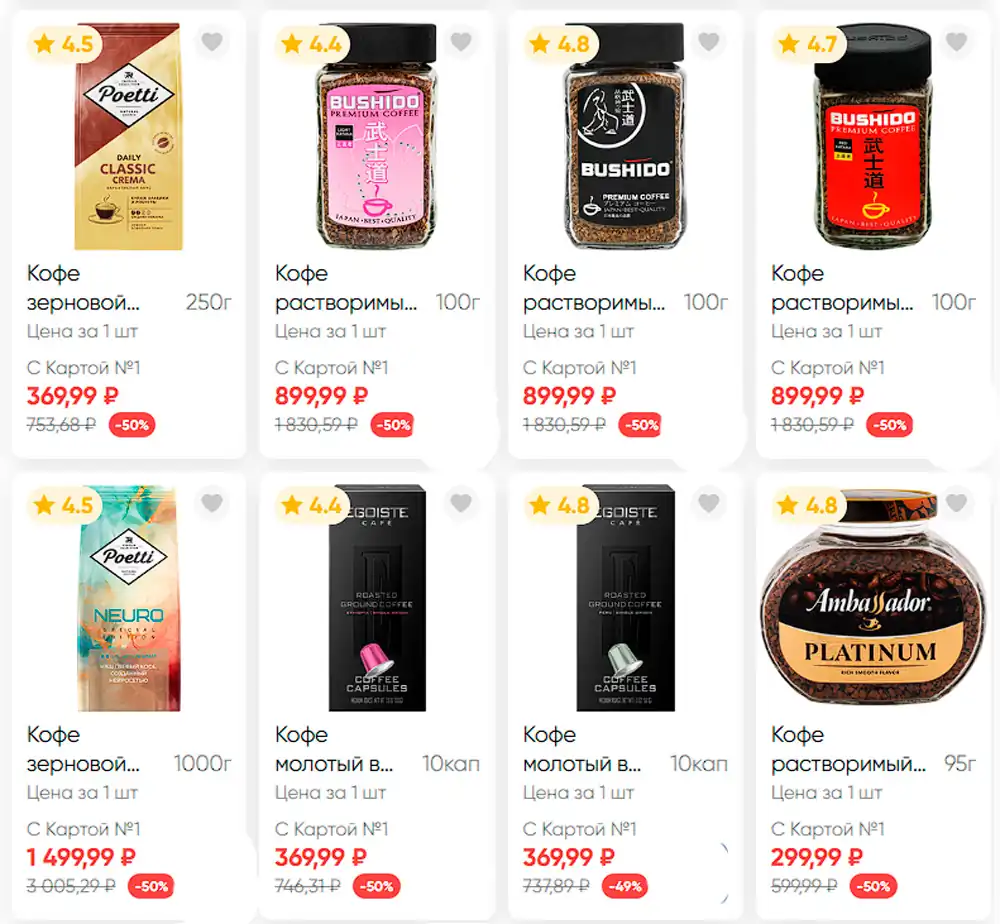1000x924 pixels.
Task: Click the heart icon on red Bushido coffee
Action: 956,42
